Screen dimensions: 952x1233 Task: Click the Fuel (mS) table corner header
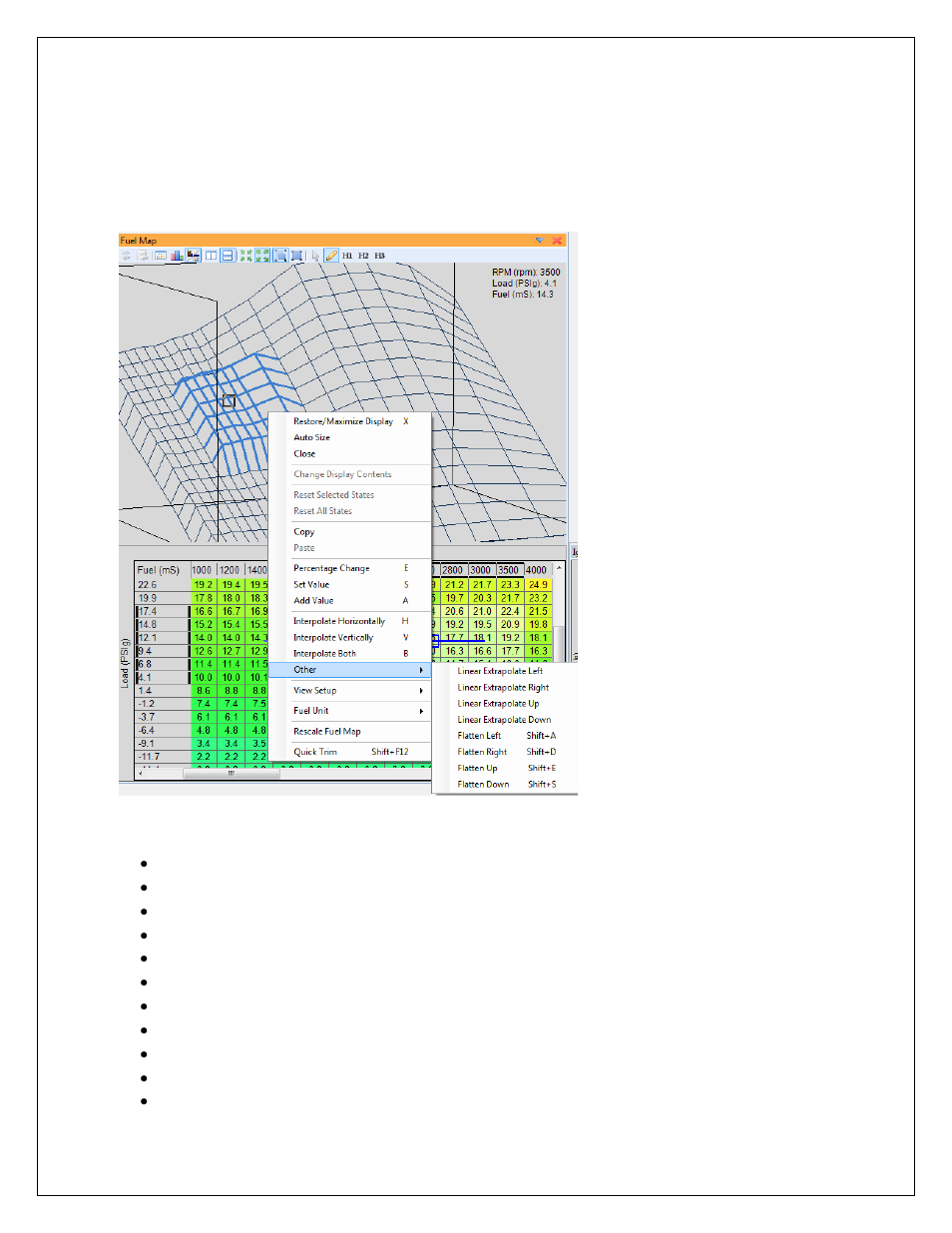pos(163,570)
